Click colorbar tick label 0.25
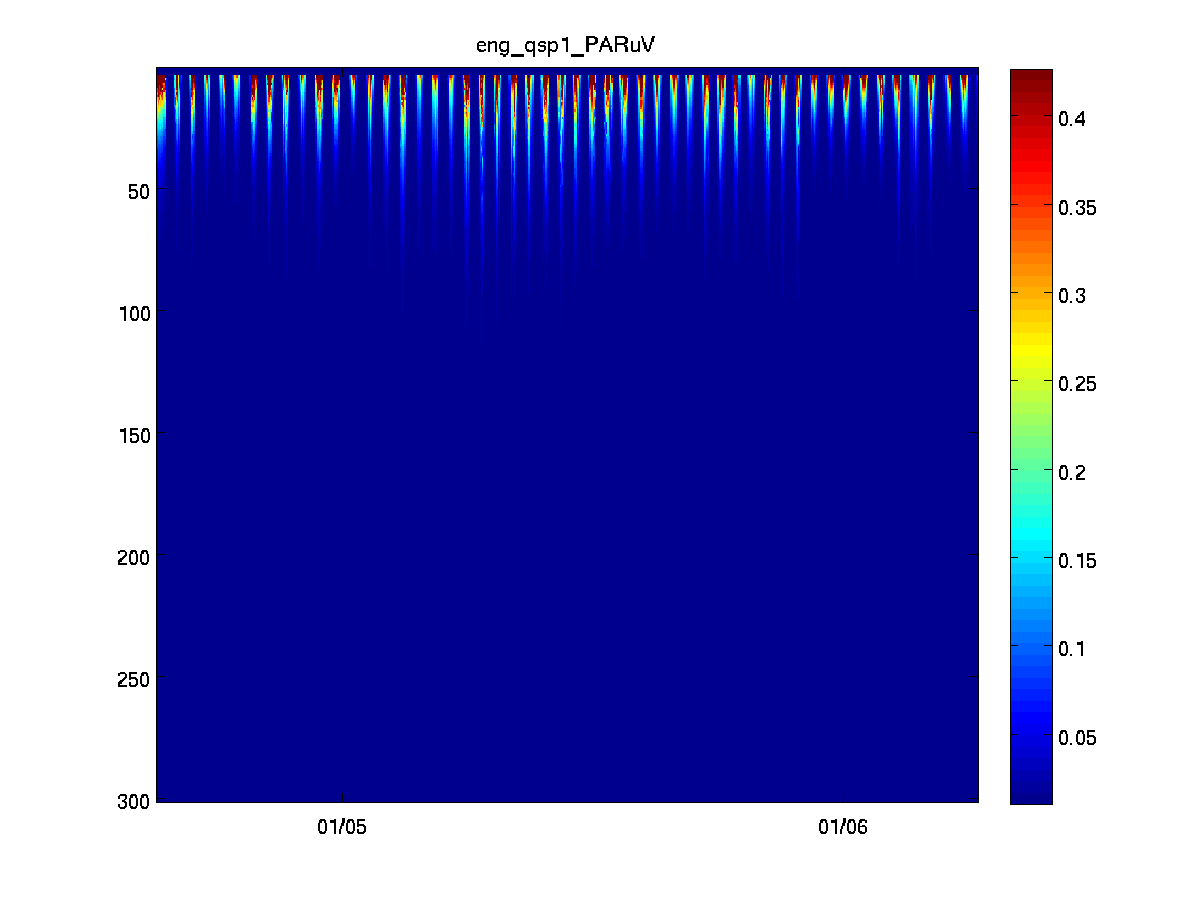Screen dimensions: 1200x901 pos(1077,383)
